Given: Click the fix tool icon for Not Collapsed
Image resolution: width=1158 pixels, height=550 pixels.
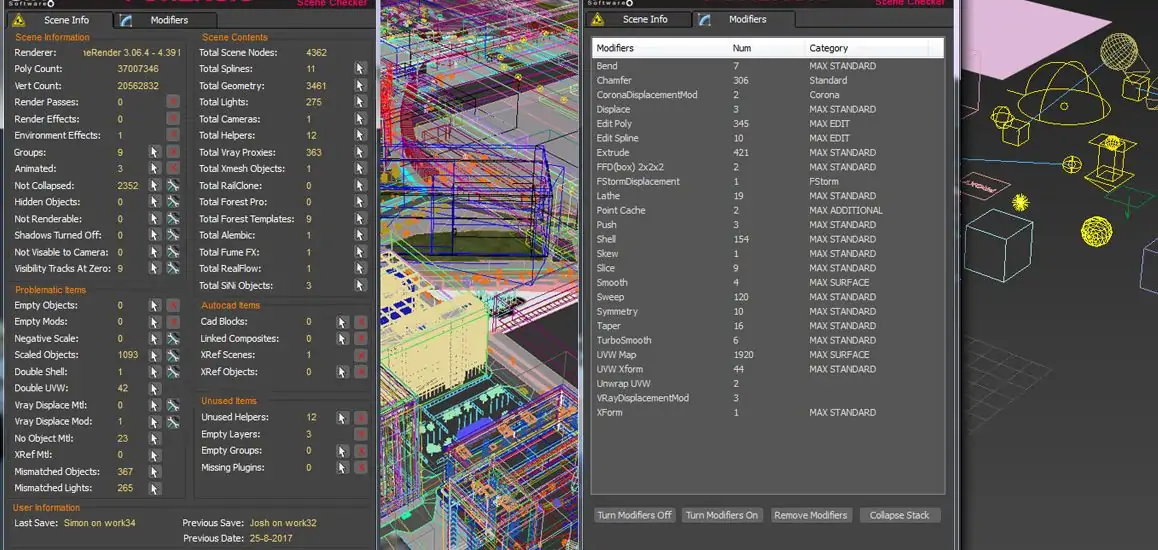Looking at the screenshot, I should pos(173,186).
